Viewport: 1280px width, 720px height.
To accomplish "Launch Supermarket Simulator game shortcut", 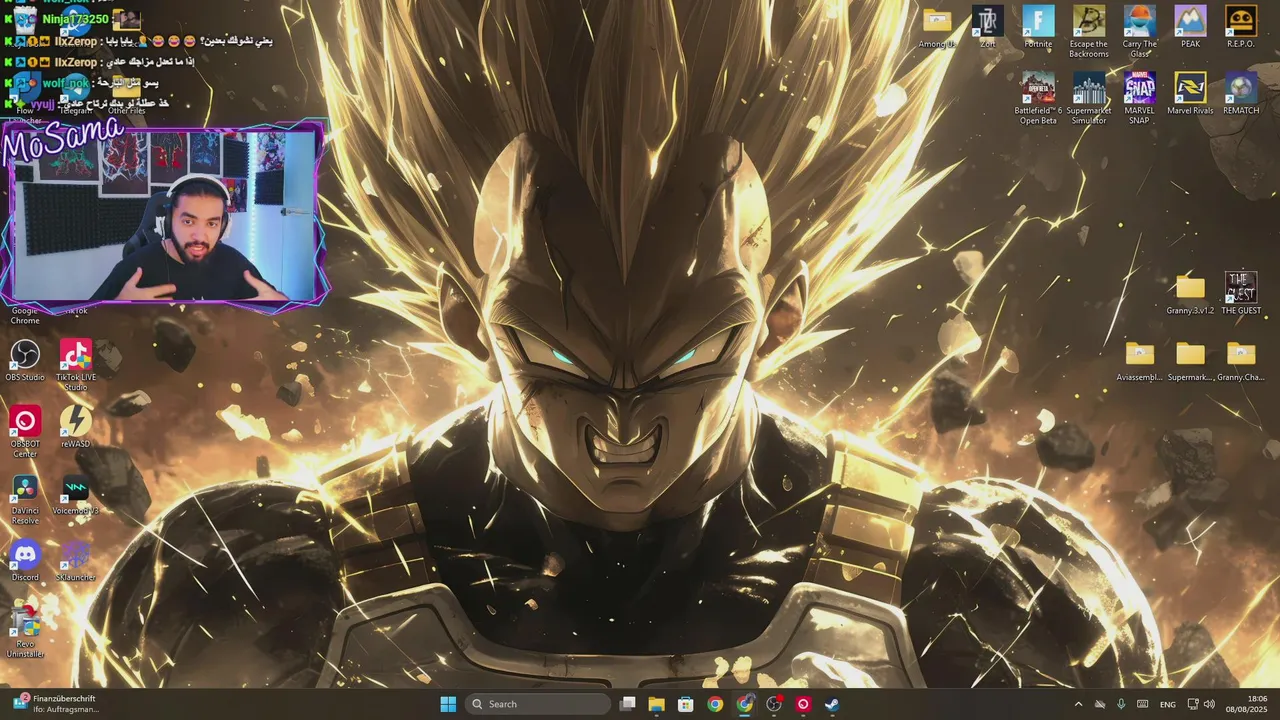I will [1089, 98].
